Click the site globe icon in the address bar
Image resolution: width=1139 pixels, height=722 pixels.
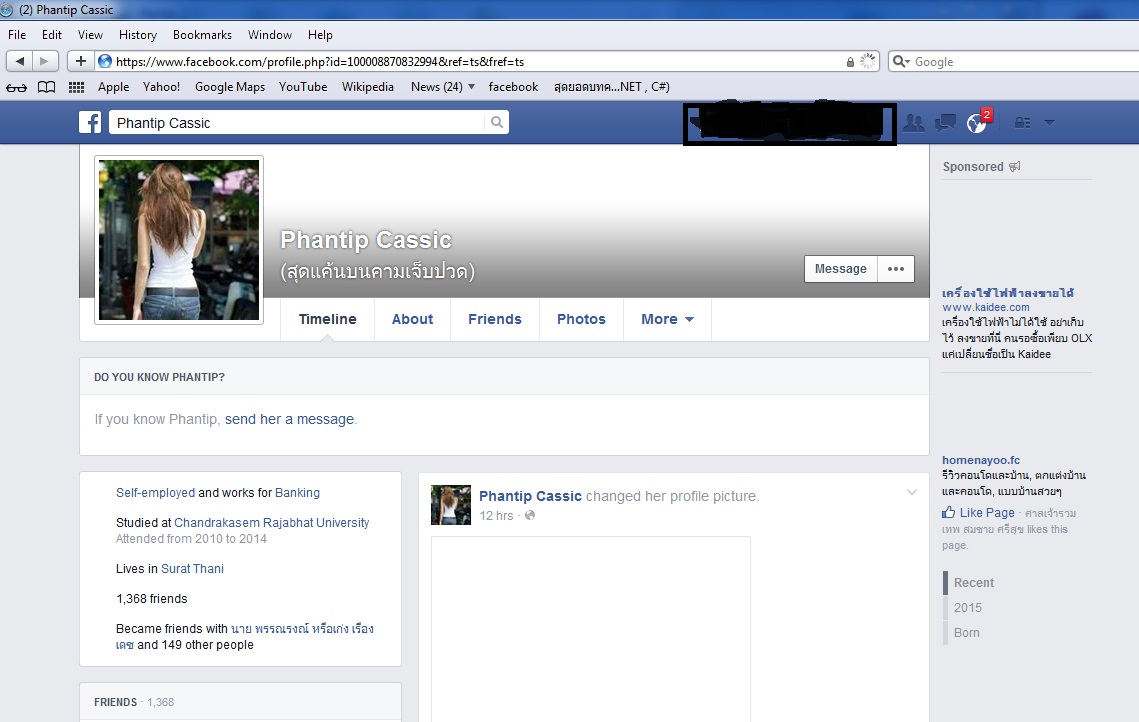pyautogui.click(x=105, y=62)
